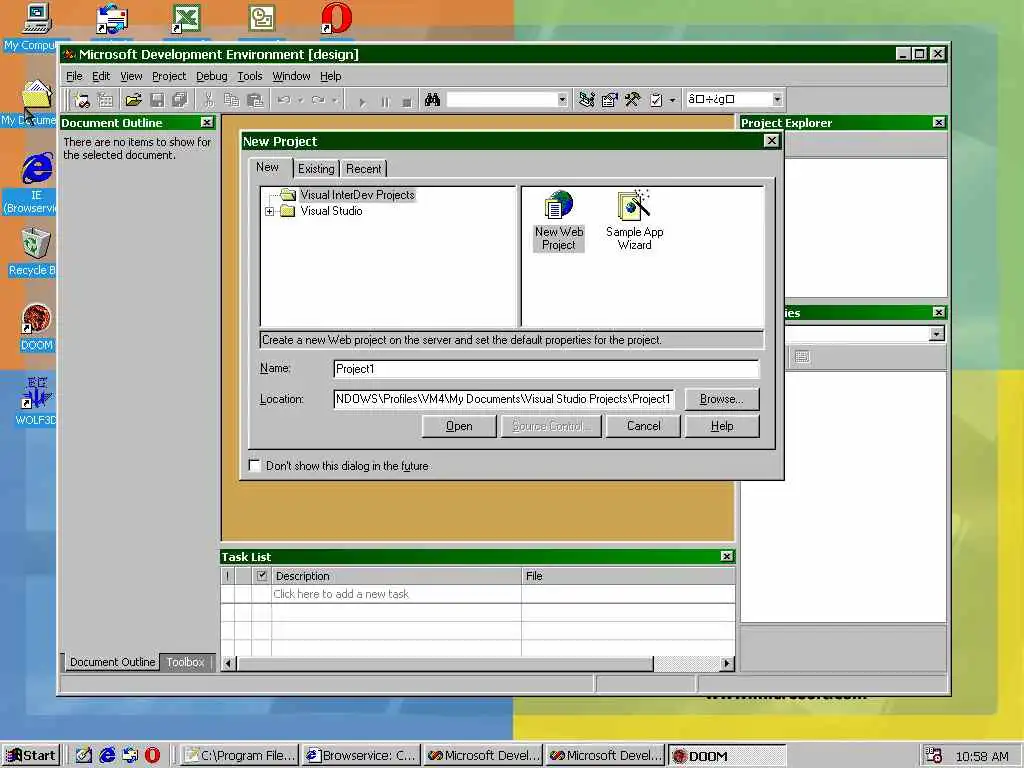Viewport: 1024px width, 768px height.
Task: Click the Find binoculars icon
Action: (x=432, y=100)
